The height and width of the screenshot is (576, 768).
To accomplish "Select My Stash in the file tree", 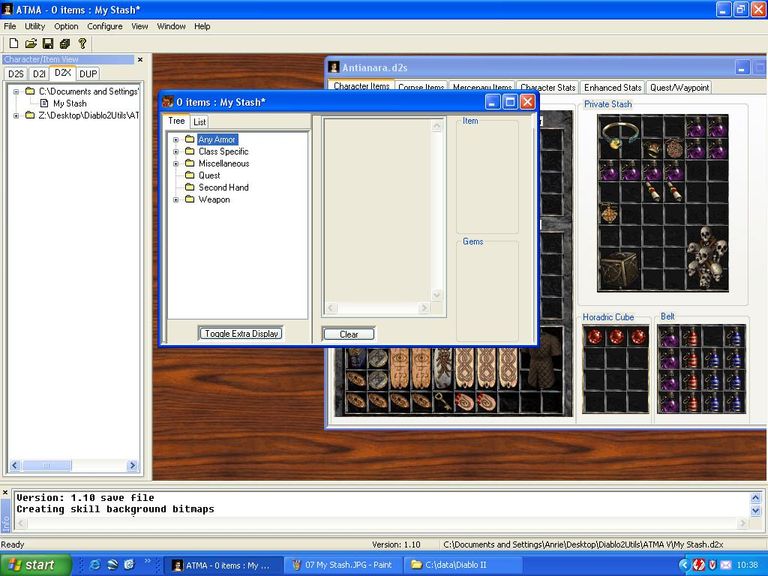I will pos(70,103).
